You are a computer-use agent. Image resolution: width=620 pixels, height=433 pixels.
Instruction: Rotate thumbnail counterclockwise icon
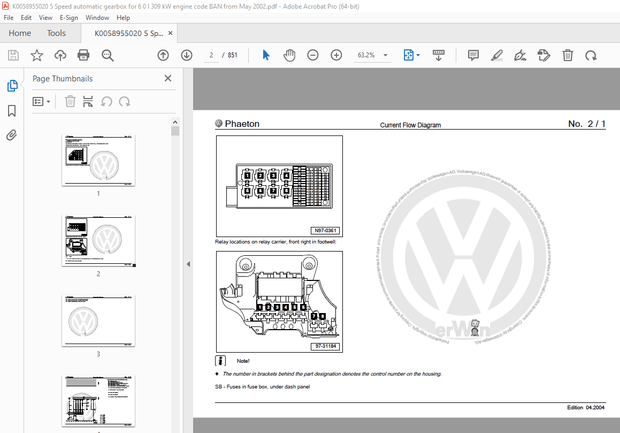(x=106, y=102)
